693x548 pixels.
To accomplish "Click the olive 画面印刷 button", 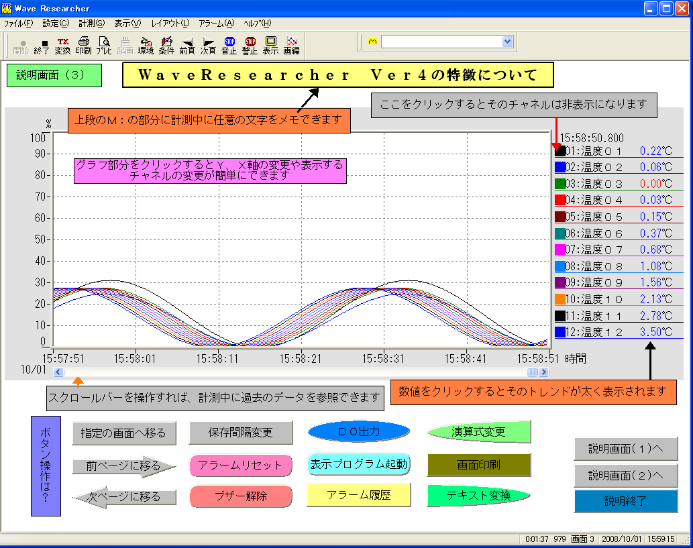I will (x=479, y=465).
